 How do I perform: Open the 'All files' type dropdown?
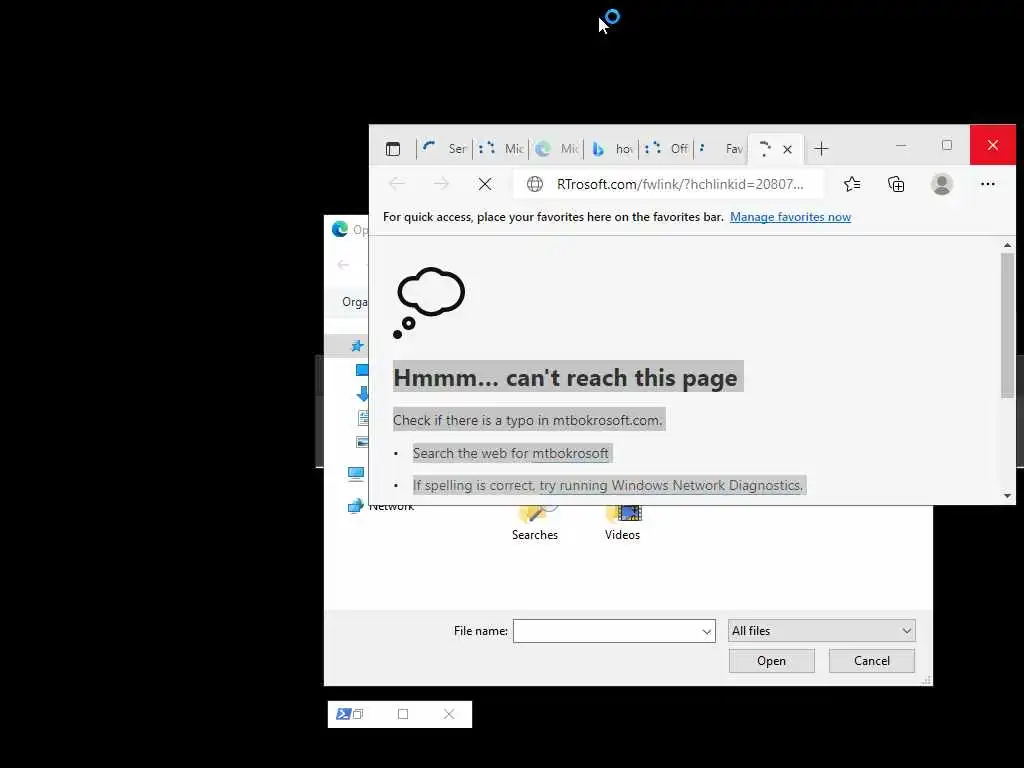click(822, 631)
